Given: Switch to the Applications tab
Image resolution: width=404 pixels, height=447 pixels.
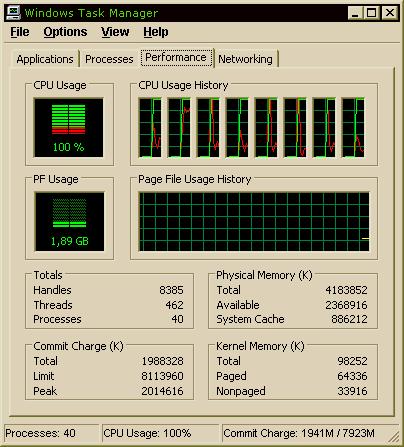Looking at the screenshot, I should tap(45, 59).
